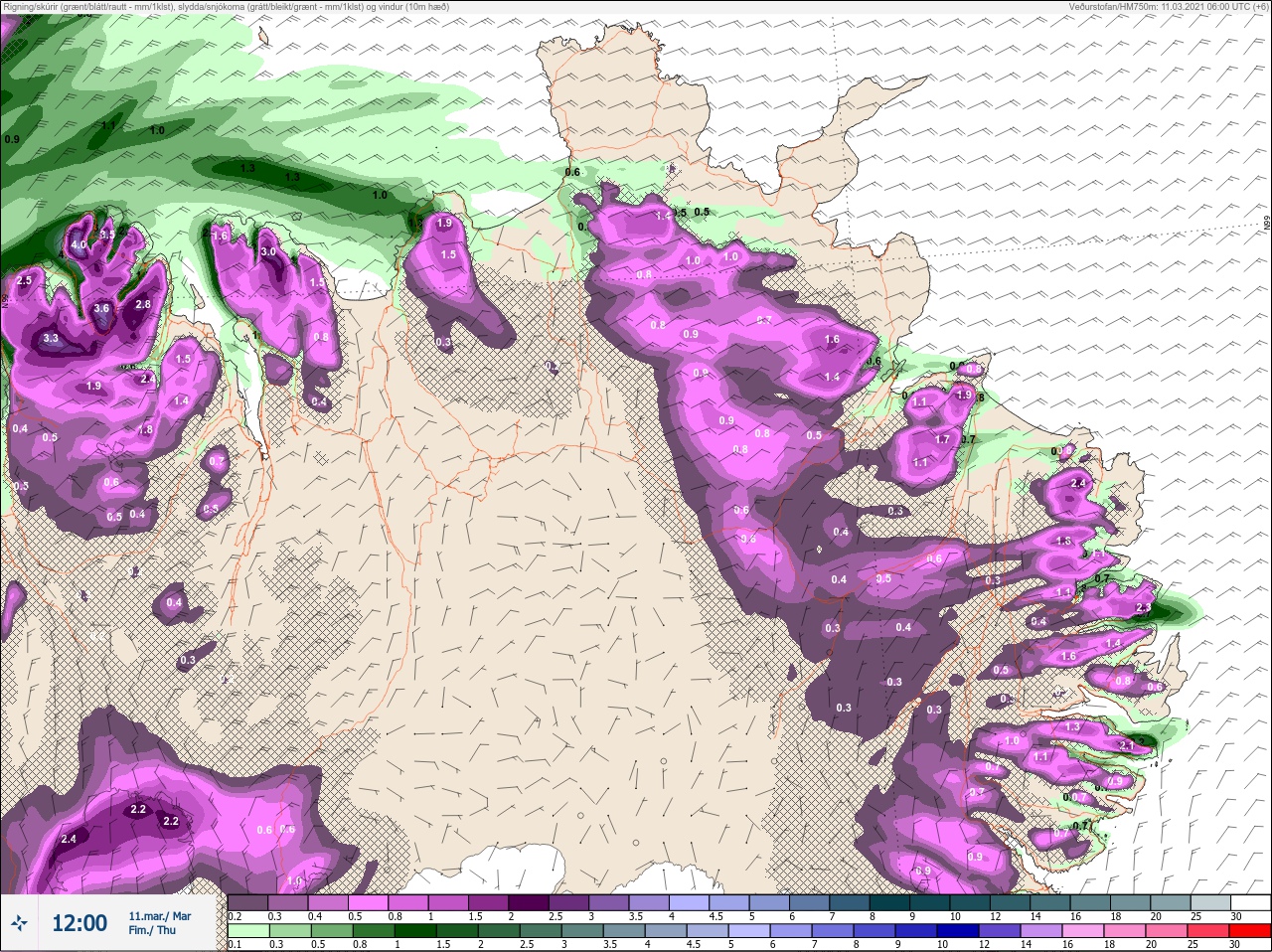This screenshot has width=1272, height=952.
Task: Click the '4.0' precipitation value on the map
Action: point(78,244)
